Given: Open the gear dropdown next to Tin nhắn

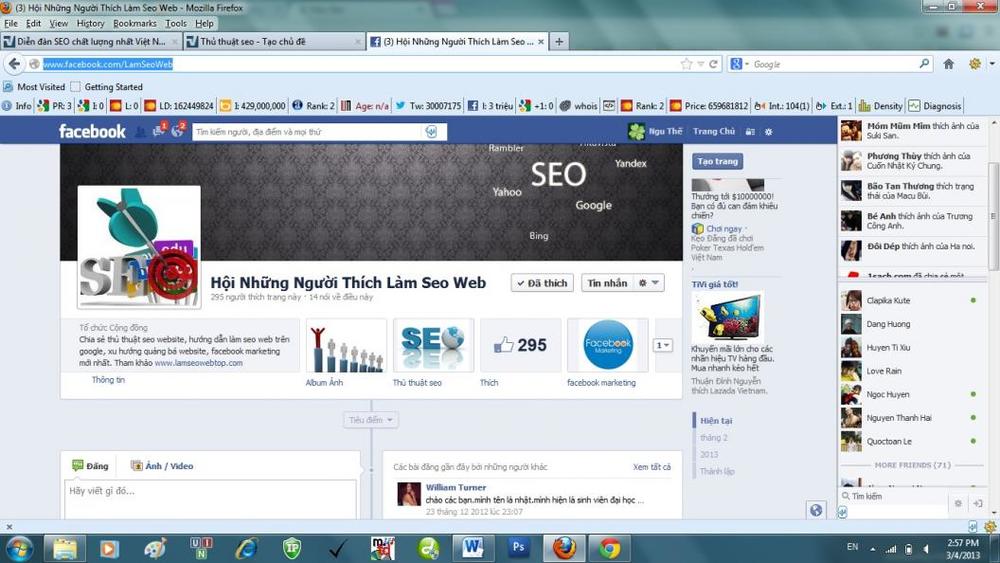Looking at the screenshot, I should pos(649,282).
